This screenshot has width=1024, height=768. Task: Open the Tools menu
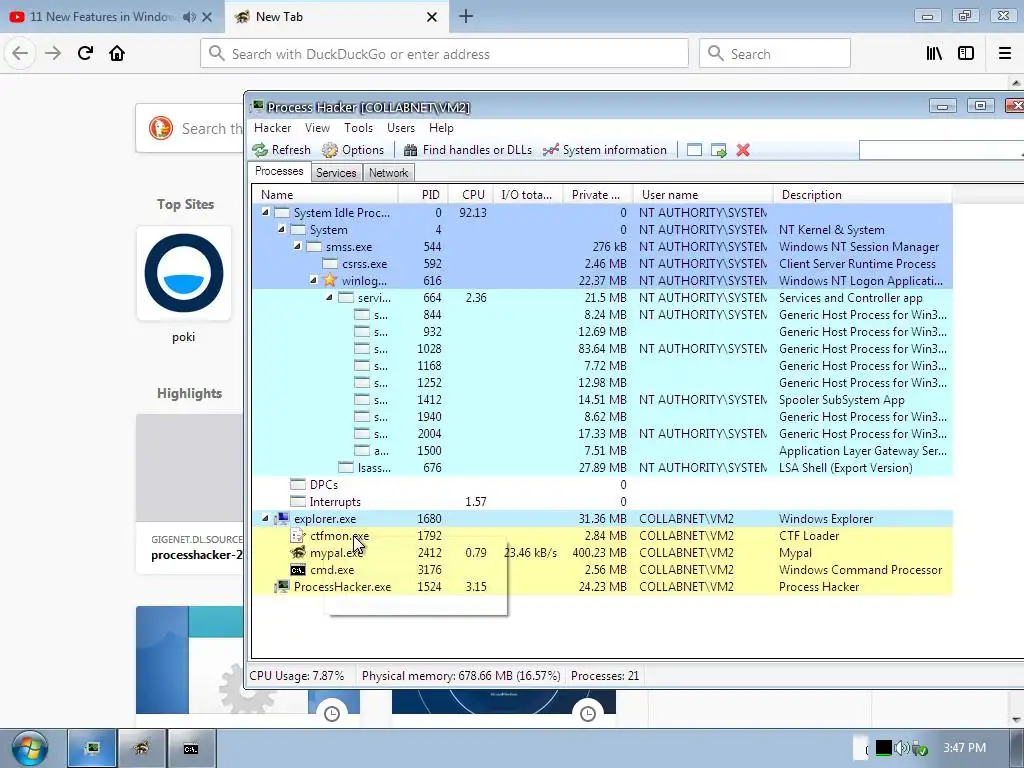359,128
